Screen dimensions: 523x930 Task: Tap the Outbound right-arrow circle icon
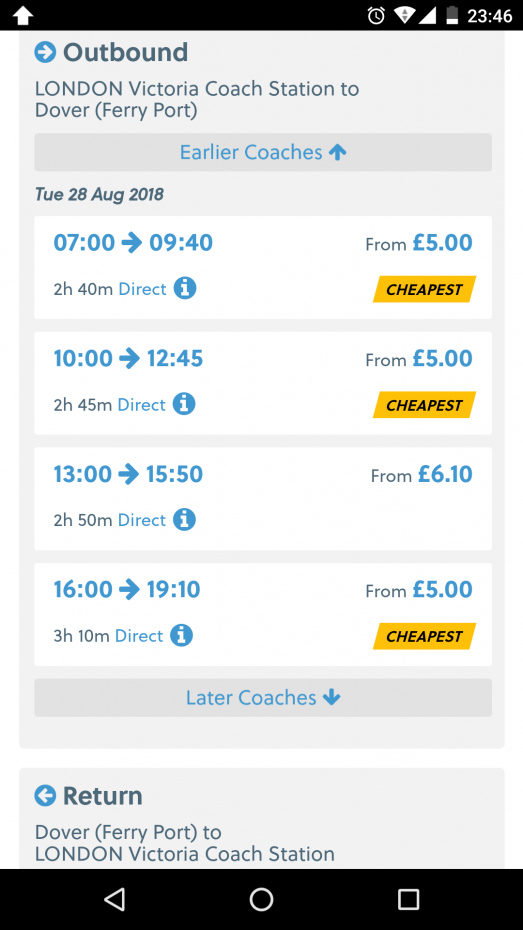[45, 52]
